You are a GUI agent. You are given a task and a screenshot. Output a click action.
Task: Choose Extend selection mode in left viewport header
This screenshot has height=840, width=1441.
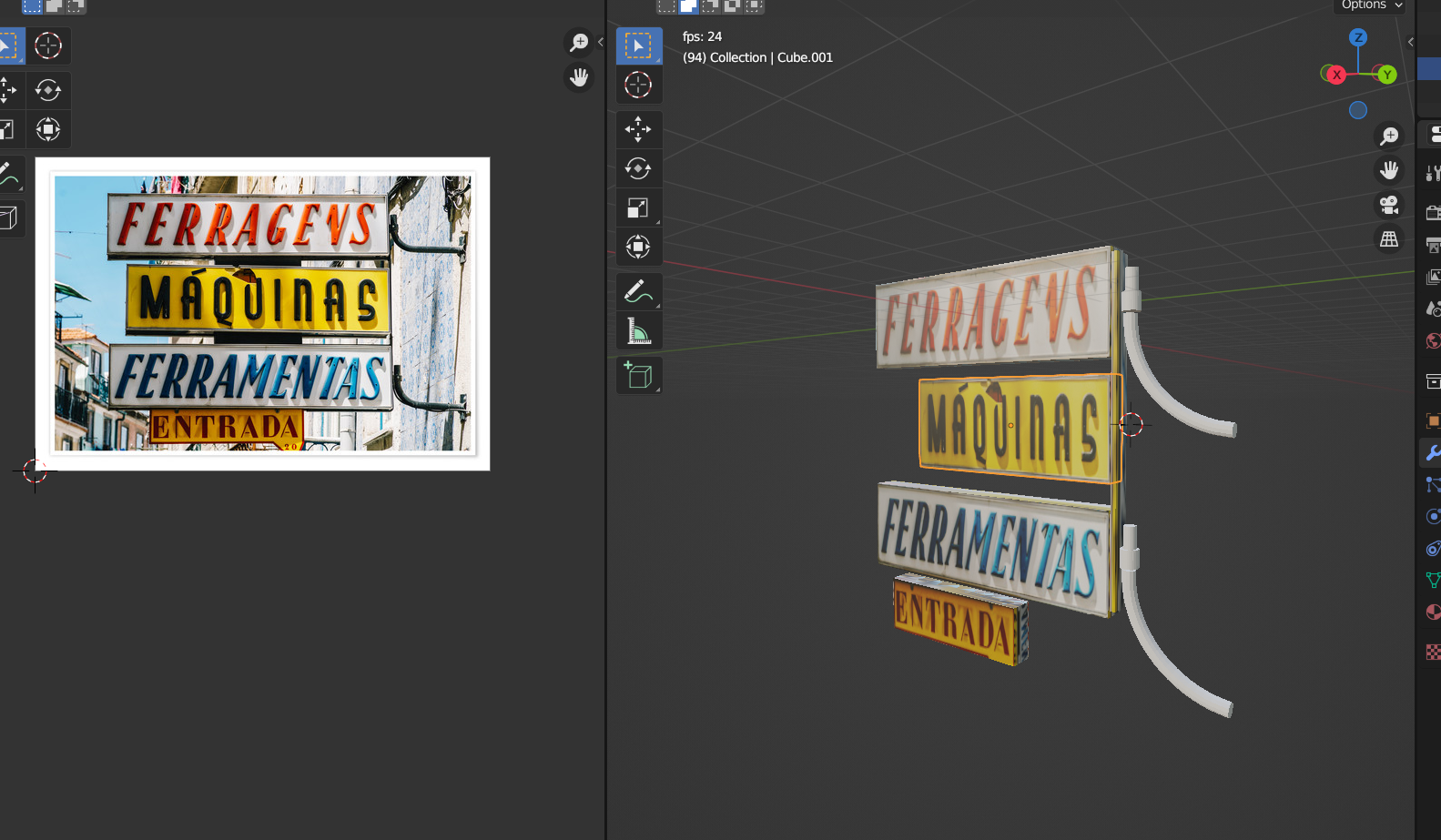(54, 5)
